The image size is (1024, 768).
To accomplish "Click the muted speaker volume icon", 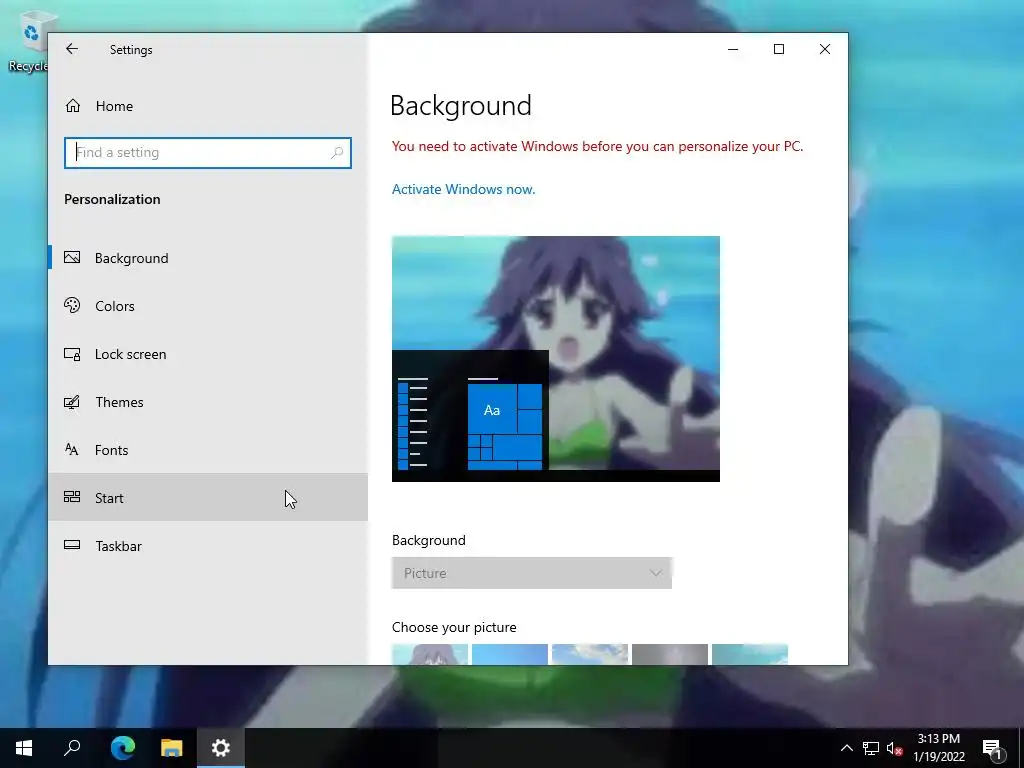I will [x=895, y=748].
